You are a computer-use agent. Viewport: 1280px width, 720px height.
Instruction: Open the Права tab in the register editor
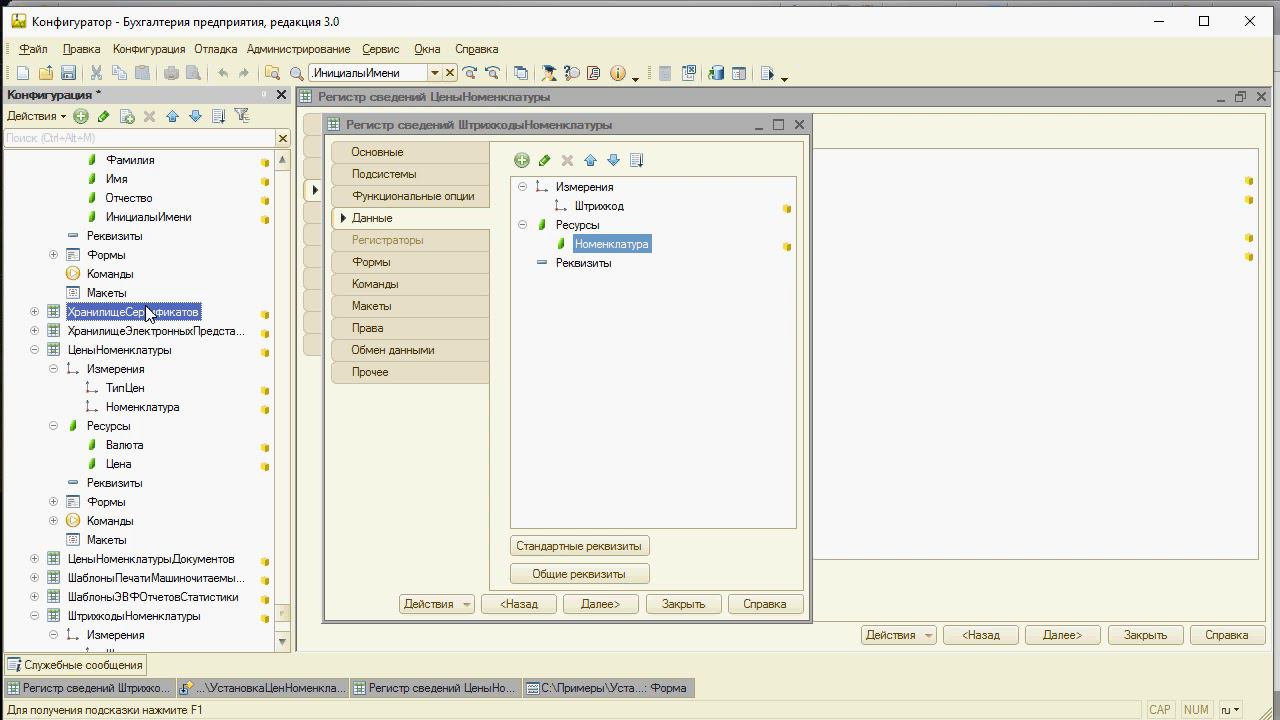[x=410, y=328]
